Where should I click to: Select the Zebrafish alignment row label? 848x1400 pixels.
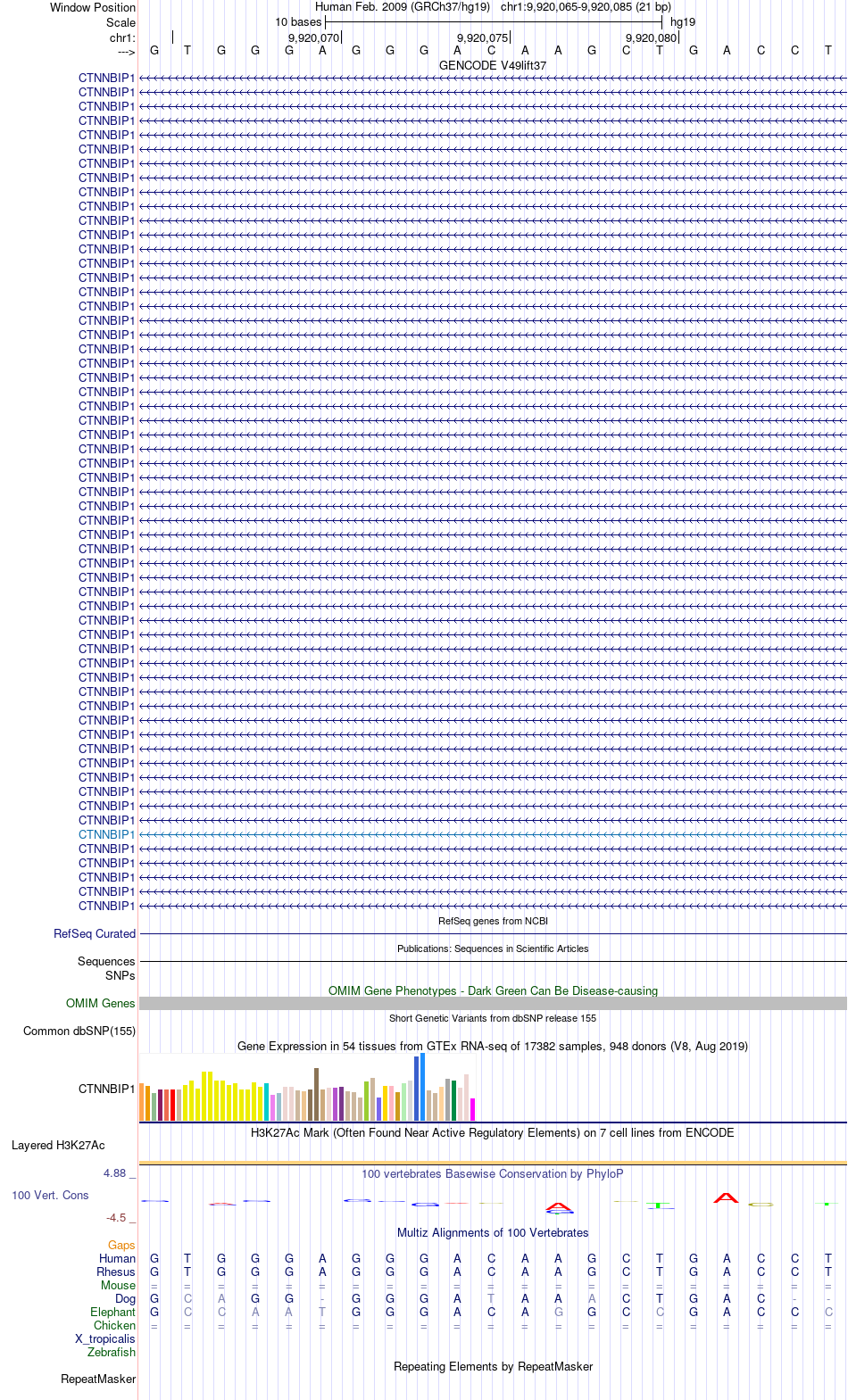tap(112, 1352)
